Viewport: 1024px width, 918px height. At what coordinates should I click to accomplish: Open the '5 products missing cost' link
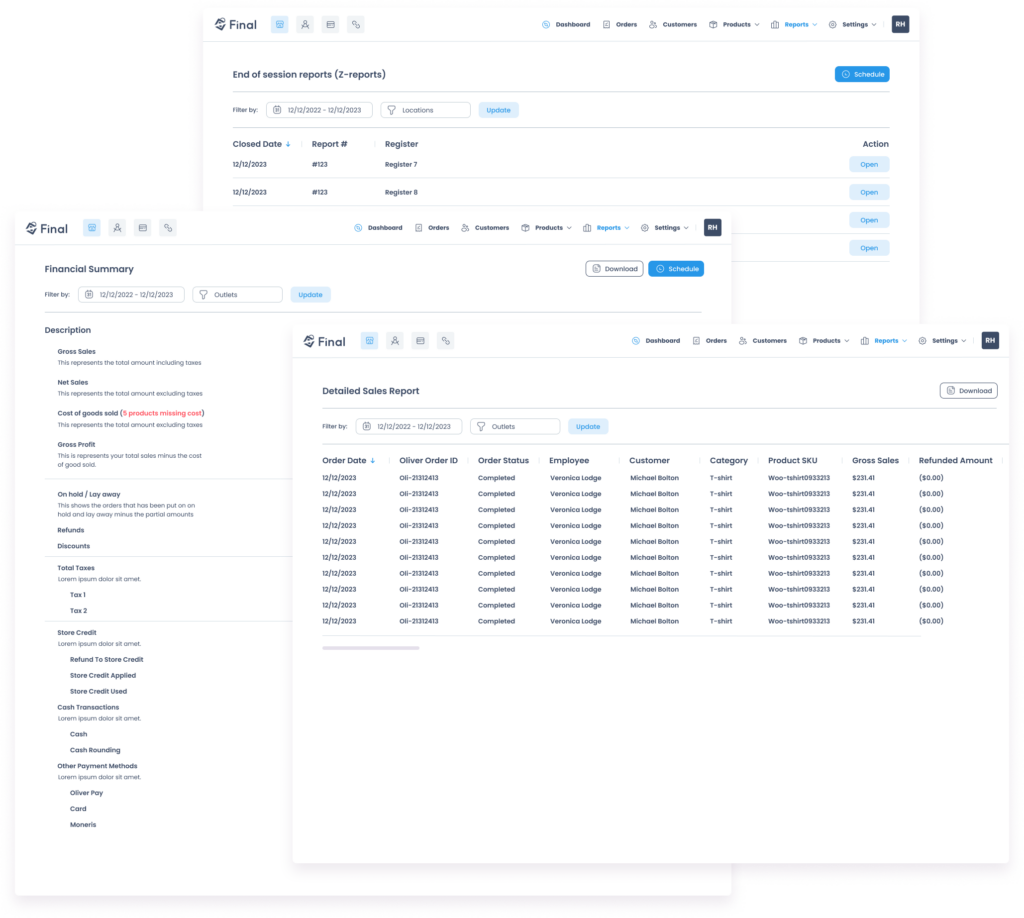click(x=163, y=413)
